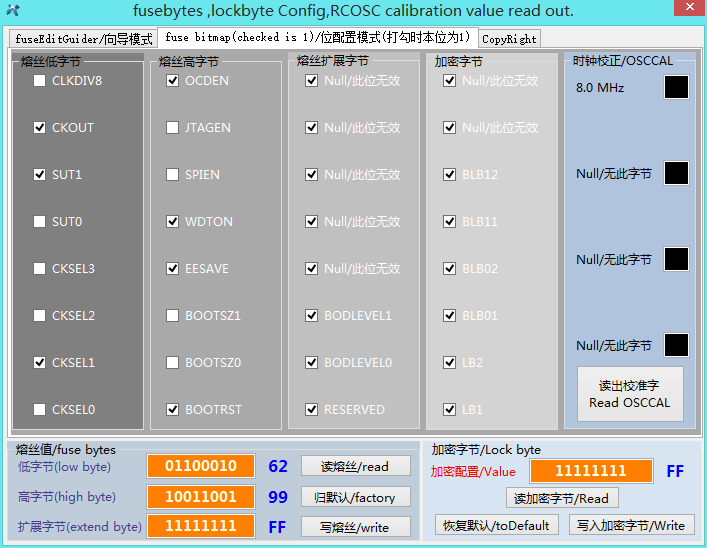Click the 恢复默认/toDefault button
The width and height of the screenshot is (707, 548).
496,525
